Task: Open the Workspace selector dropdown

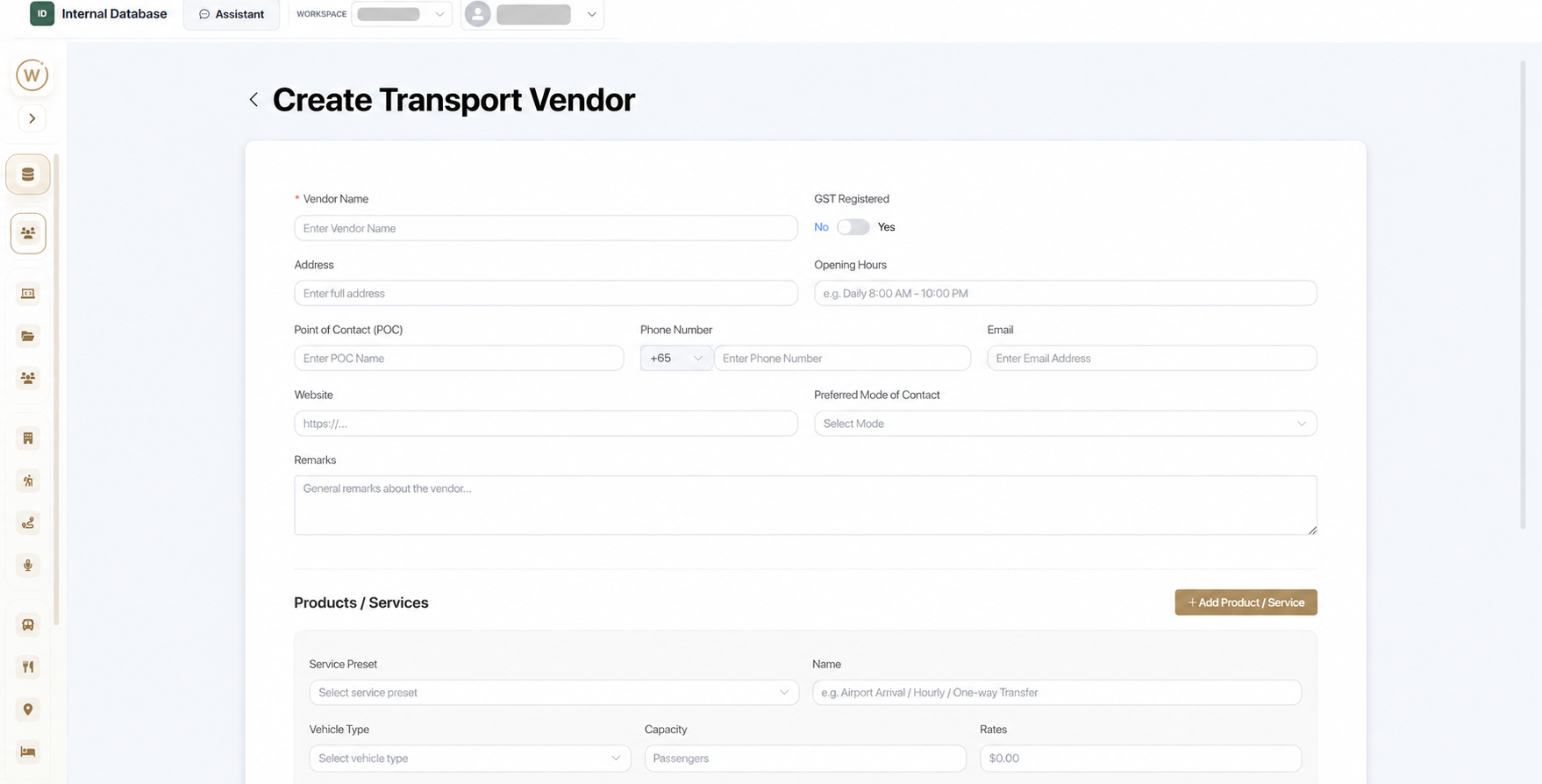Action: tap(402, 14)
